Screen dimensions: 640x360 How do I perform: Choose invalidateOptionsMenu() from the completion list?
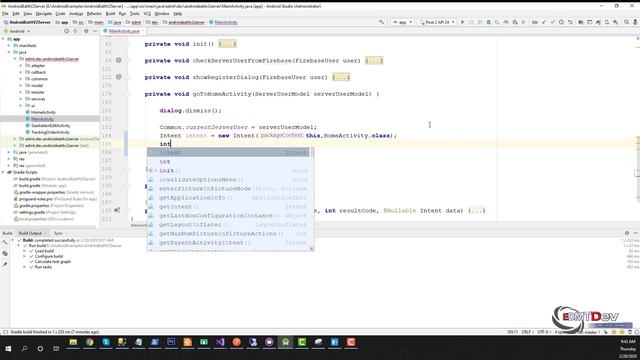click(x=228, y=180)
